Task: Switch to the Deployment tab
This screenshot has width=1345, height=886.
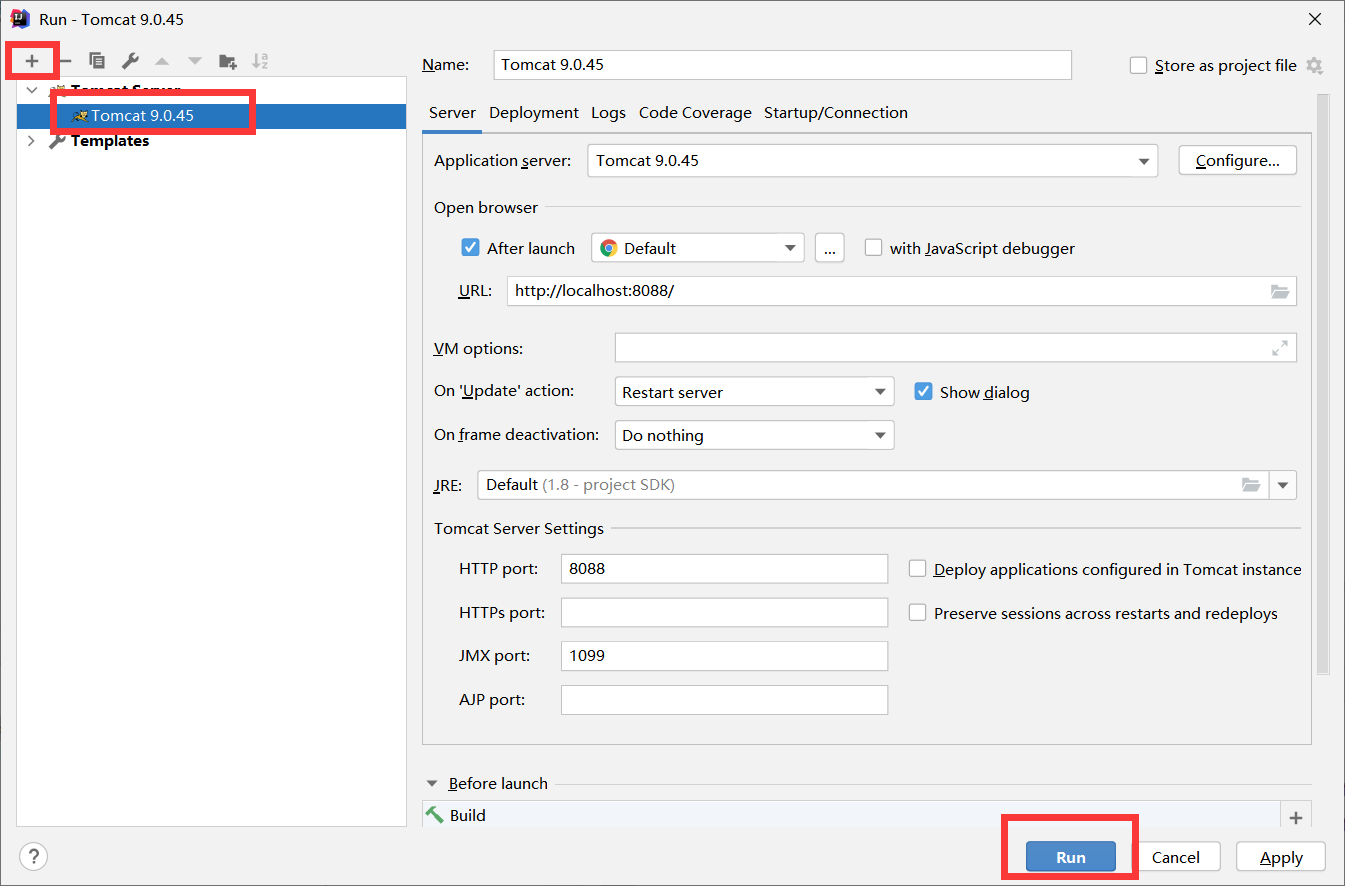Action: point(534,113)
